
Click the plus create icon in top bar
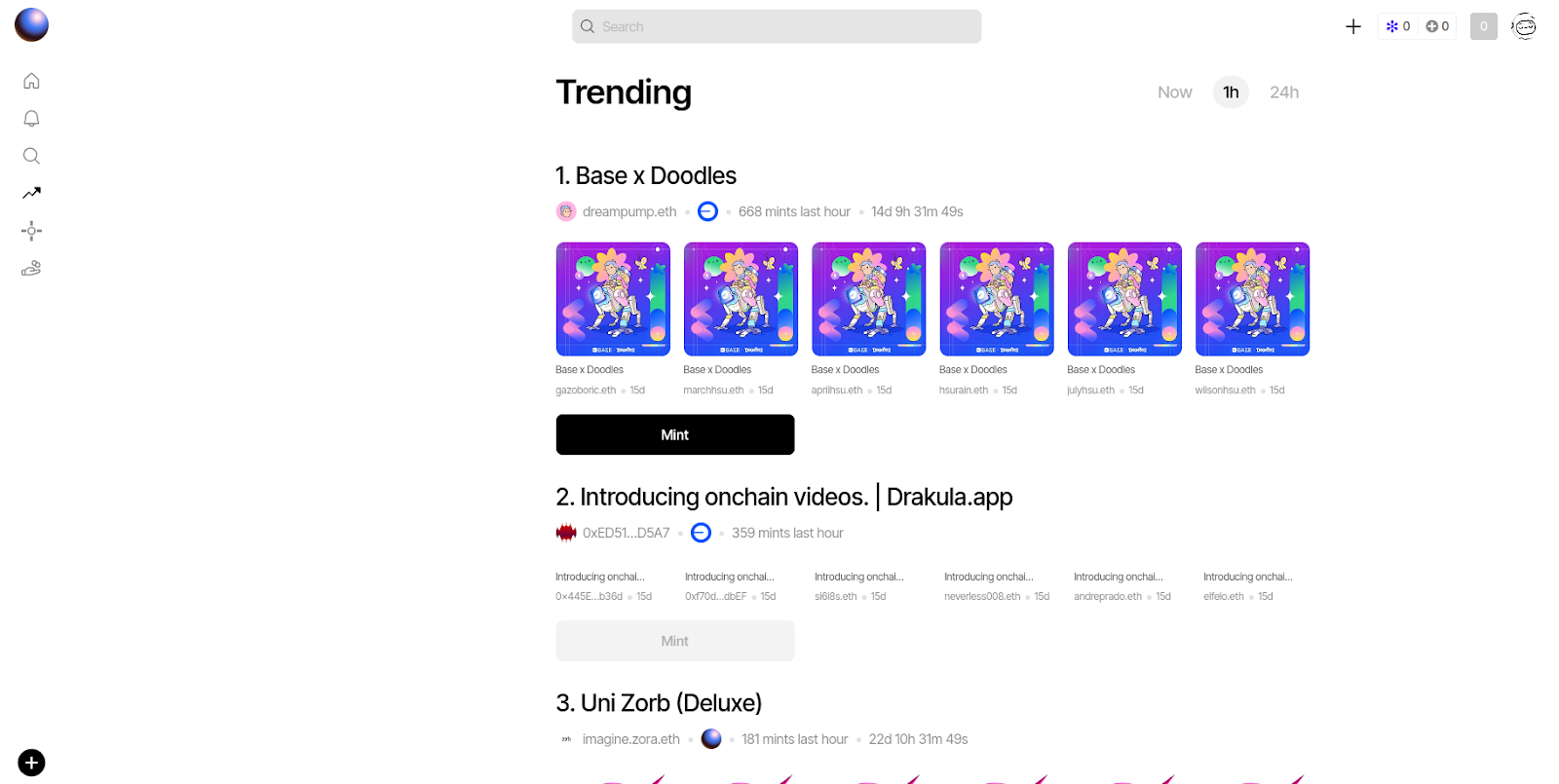click(x=1353, y=26)
